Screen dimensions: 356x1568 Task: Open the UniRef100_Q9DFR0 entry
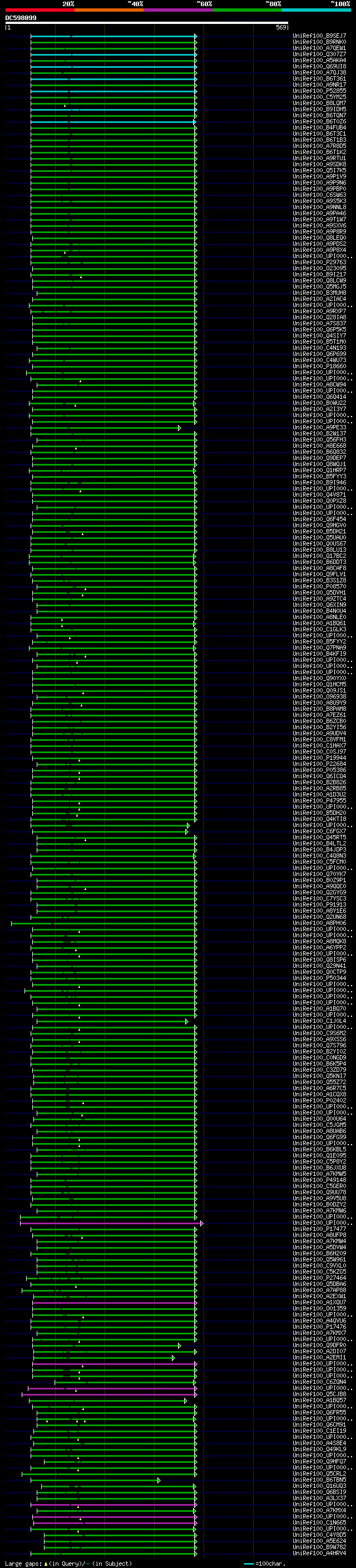click(x=319, y=1345)
